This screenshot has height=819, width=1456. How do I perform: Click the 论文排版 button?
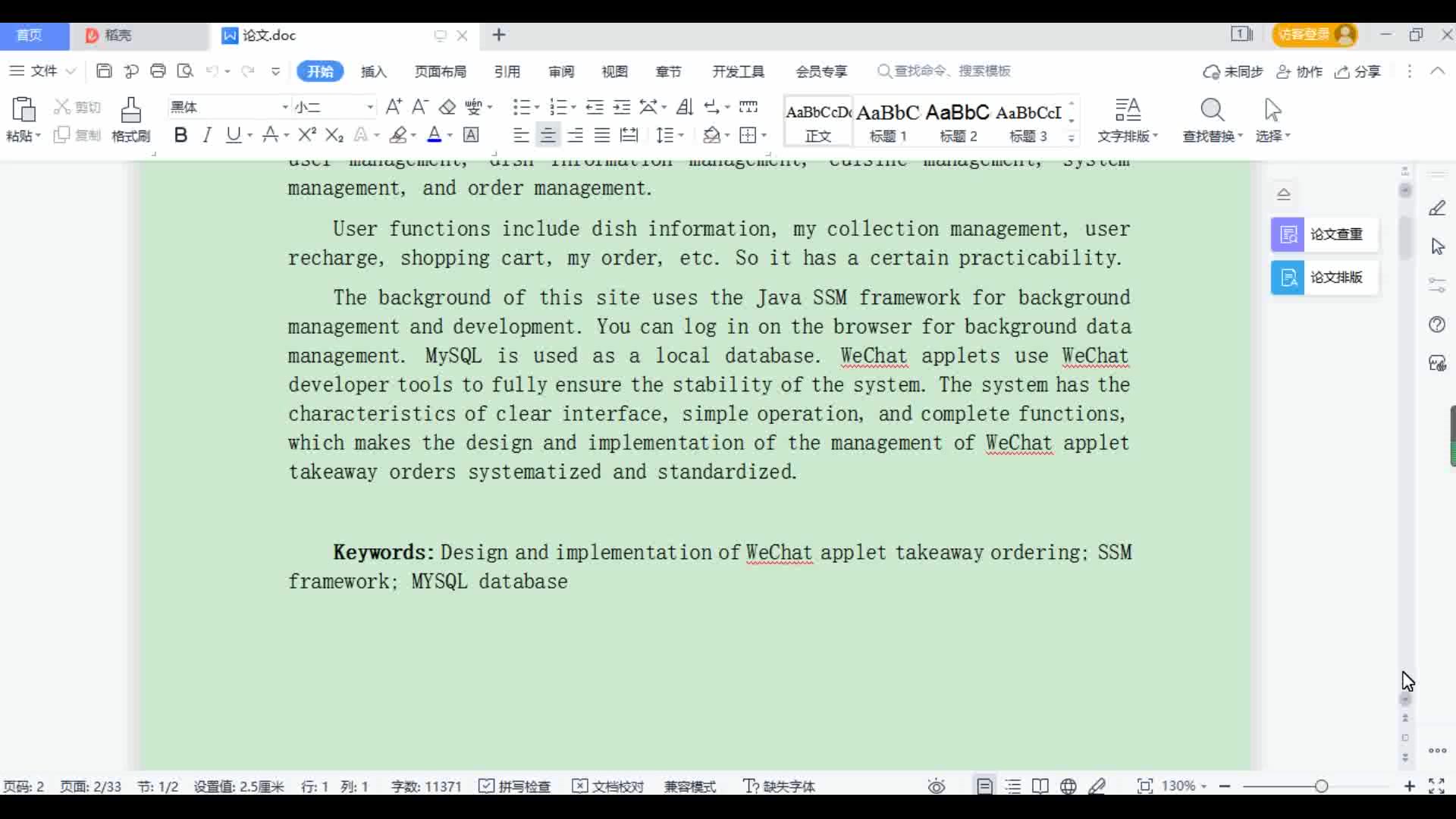coord(1324,278)
